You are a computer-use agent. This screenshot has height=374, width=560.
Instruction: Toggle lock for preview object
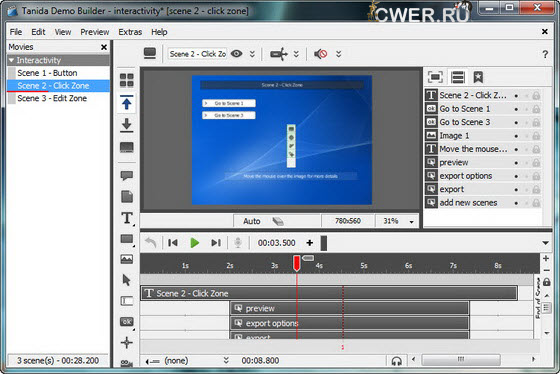tap(536, 163)
